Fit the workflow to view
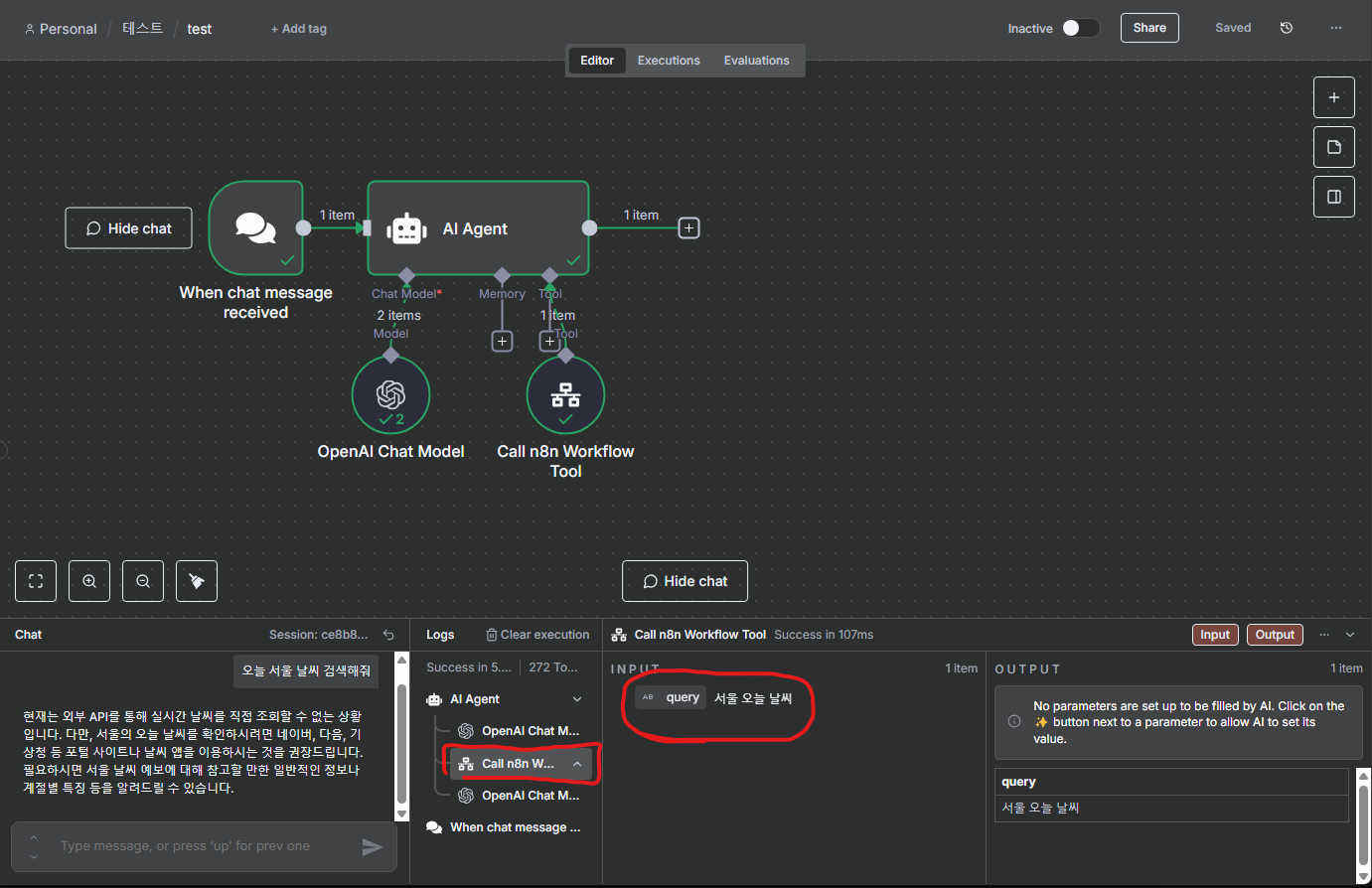The width and height of the screenshot is (1372, 888). (x=36, y=581)
